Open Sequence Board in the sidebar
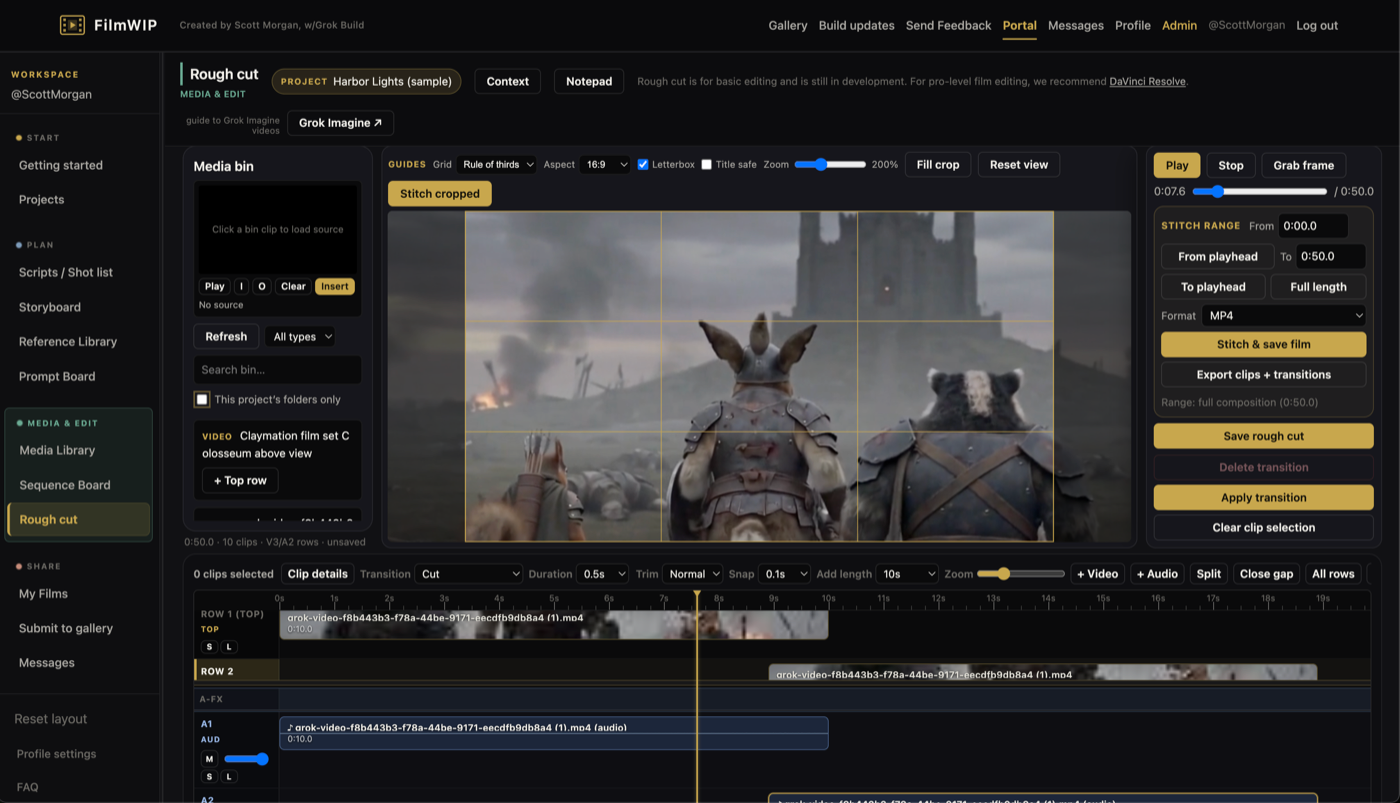The width and height of the screenshot is (1400, 803). tap(65, 485)
